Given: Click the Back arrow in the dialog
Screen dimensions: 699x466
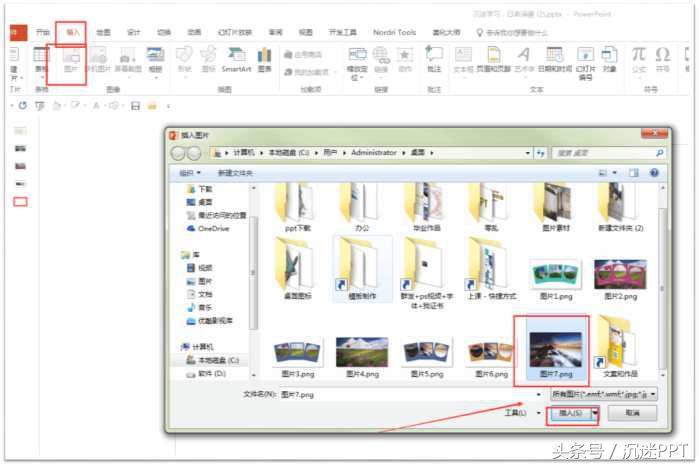Looking at the screenshot, I should point(178,153).
